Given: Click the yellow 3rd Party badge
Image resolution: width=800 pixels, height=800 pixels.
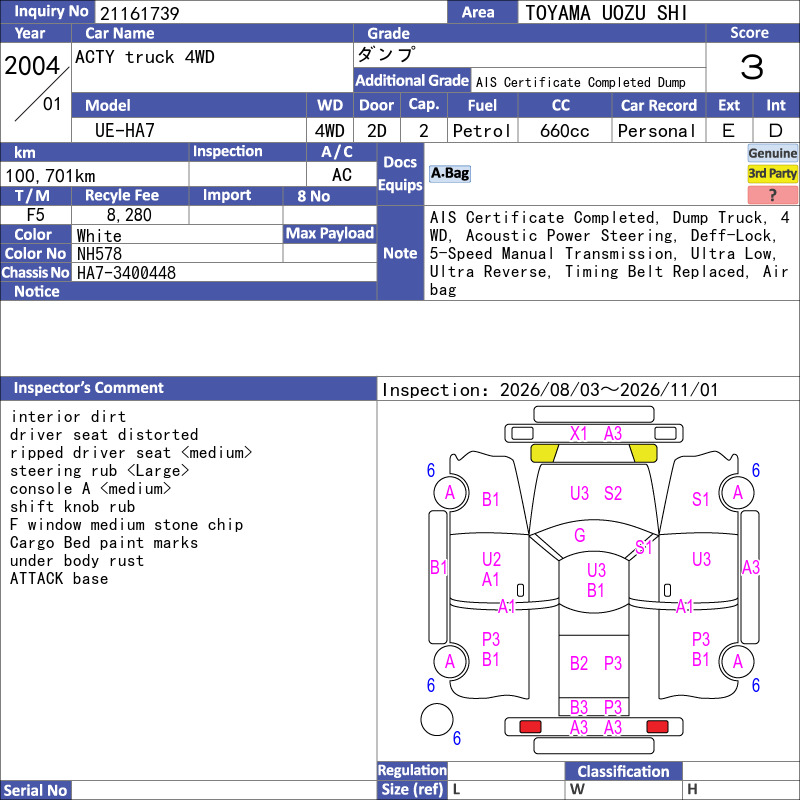Looking at the screenshot, I should 772,173.
